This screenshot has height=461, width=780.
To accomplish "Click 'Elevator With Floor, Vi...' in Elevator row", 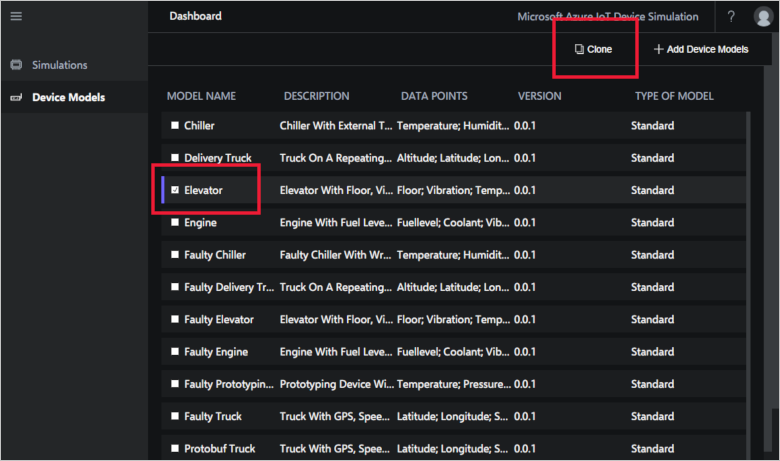I will [x=336, y=190].
